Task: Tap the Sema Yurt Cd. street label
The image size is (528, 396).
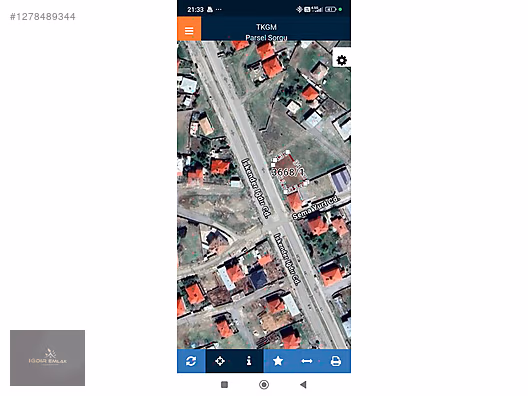Action: [316, 207]
